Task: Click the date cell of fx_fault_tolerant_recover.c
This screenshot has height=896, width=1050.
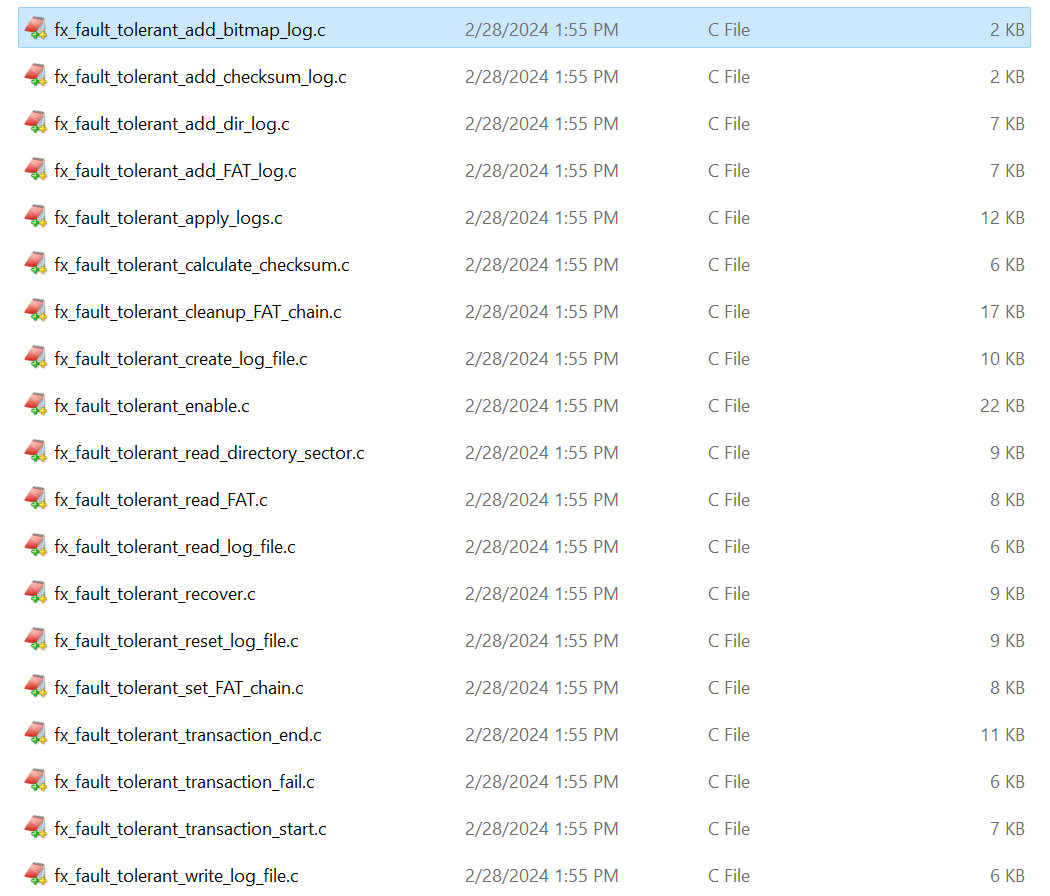Action: (x=541, y=594)
